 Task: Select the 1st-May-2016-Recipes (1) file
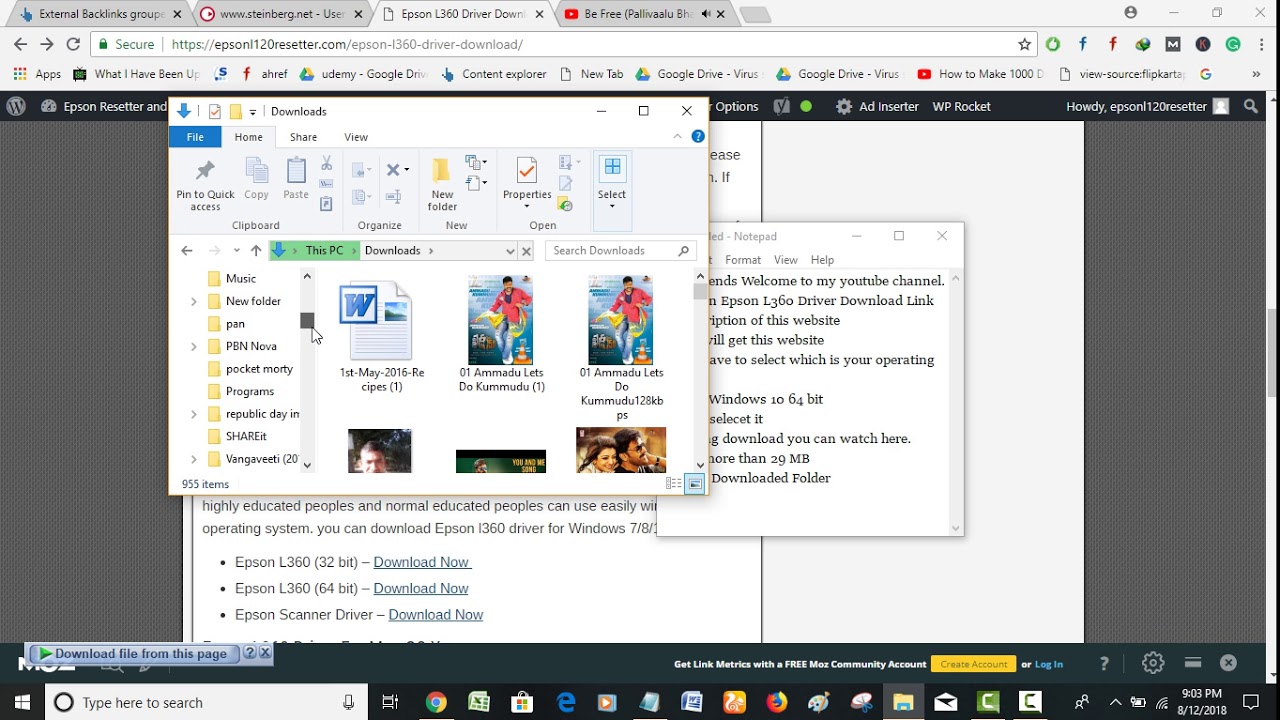click(x=381, y=338)
